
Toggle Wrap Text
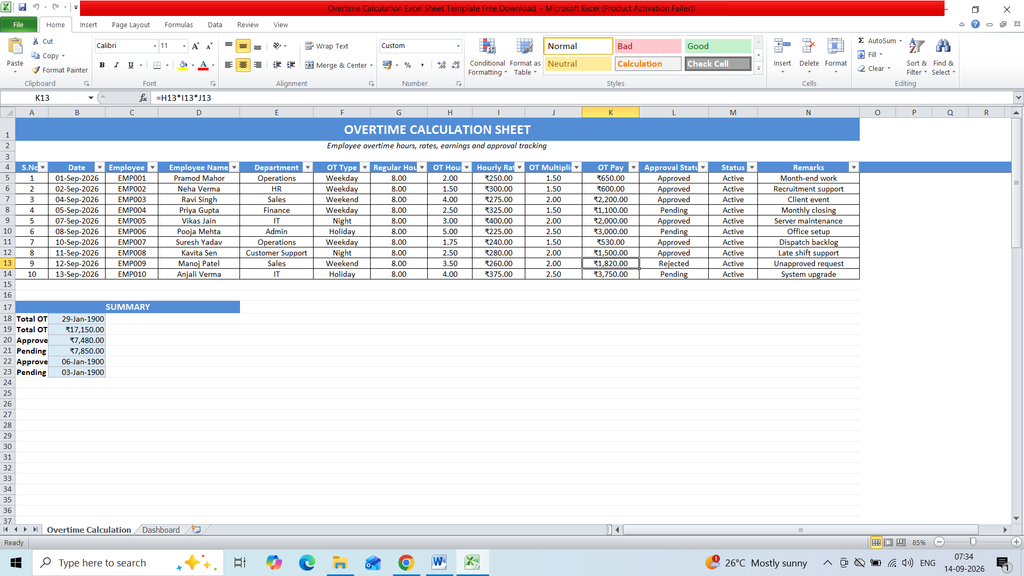327,46
